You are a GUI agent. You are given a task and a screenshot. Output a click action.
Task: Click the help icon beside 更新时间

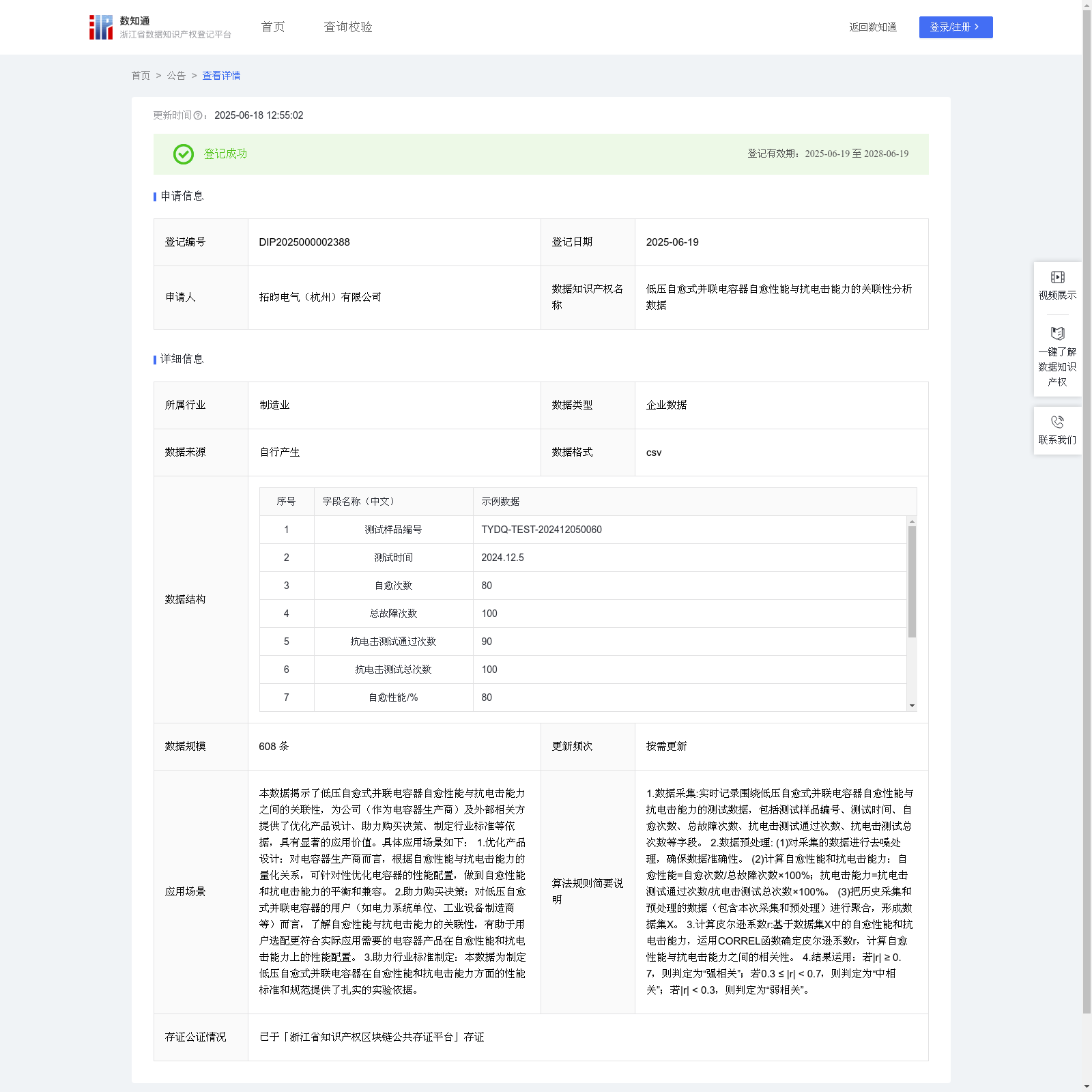click(x=198, y=116)
